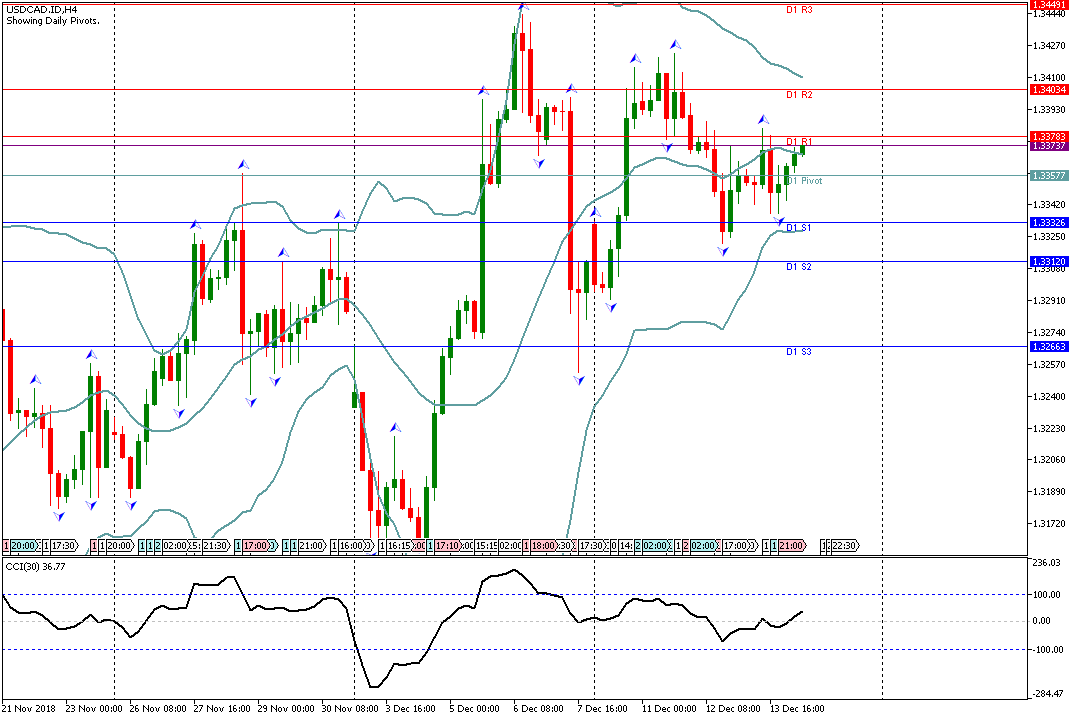Click the 21 Nov 2018 date label
Viewport: 1080px width, 720px height.
pos(29,708)
